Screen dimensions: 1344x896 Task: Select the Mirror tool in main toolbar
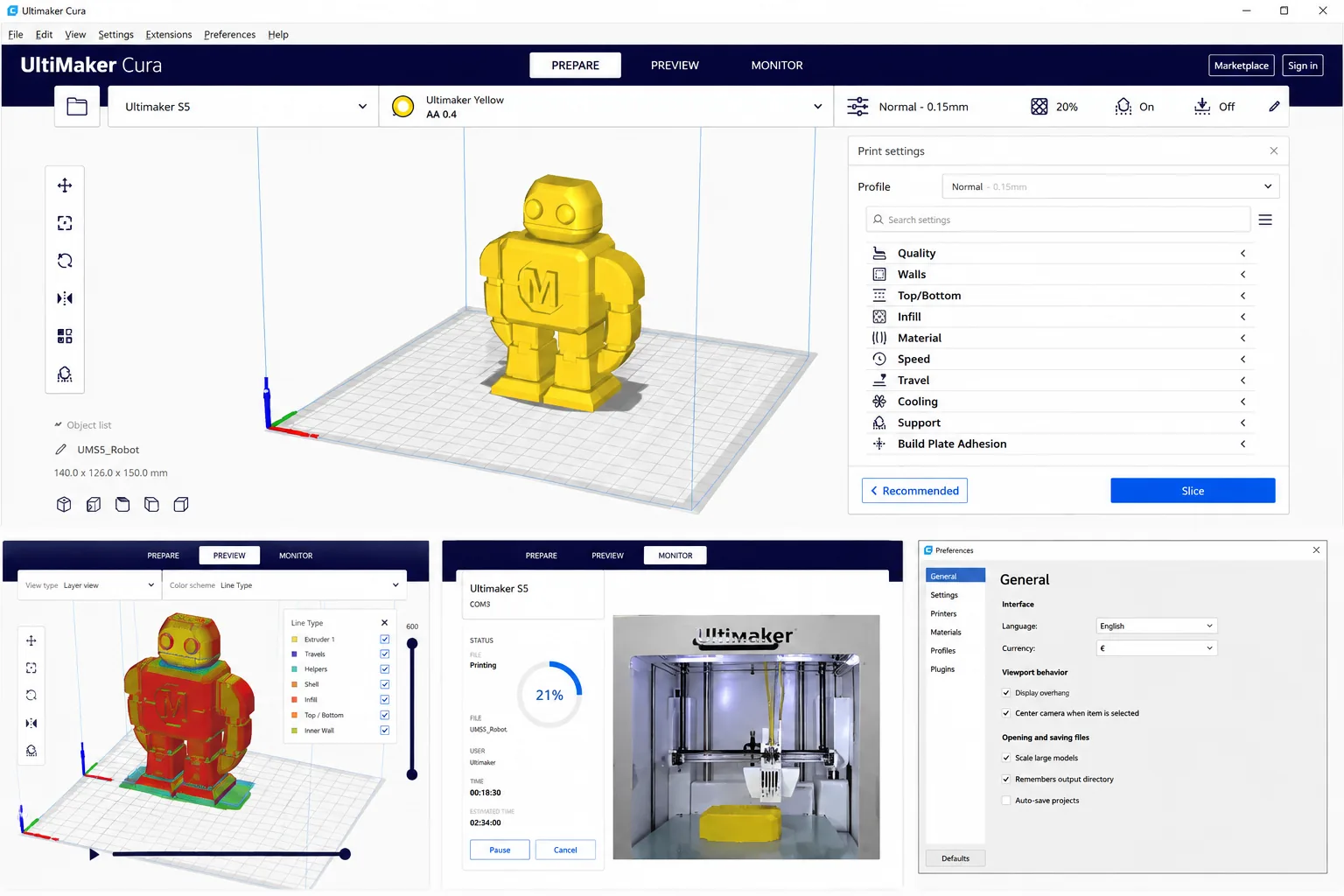tap(65, 298)
